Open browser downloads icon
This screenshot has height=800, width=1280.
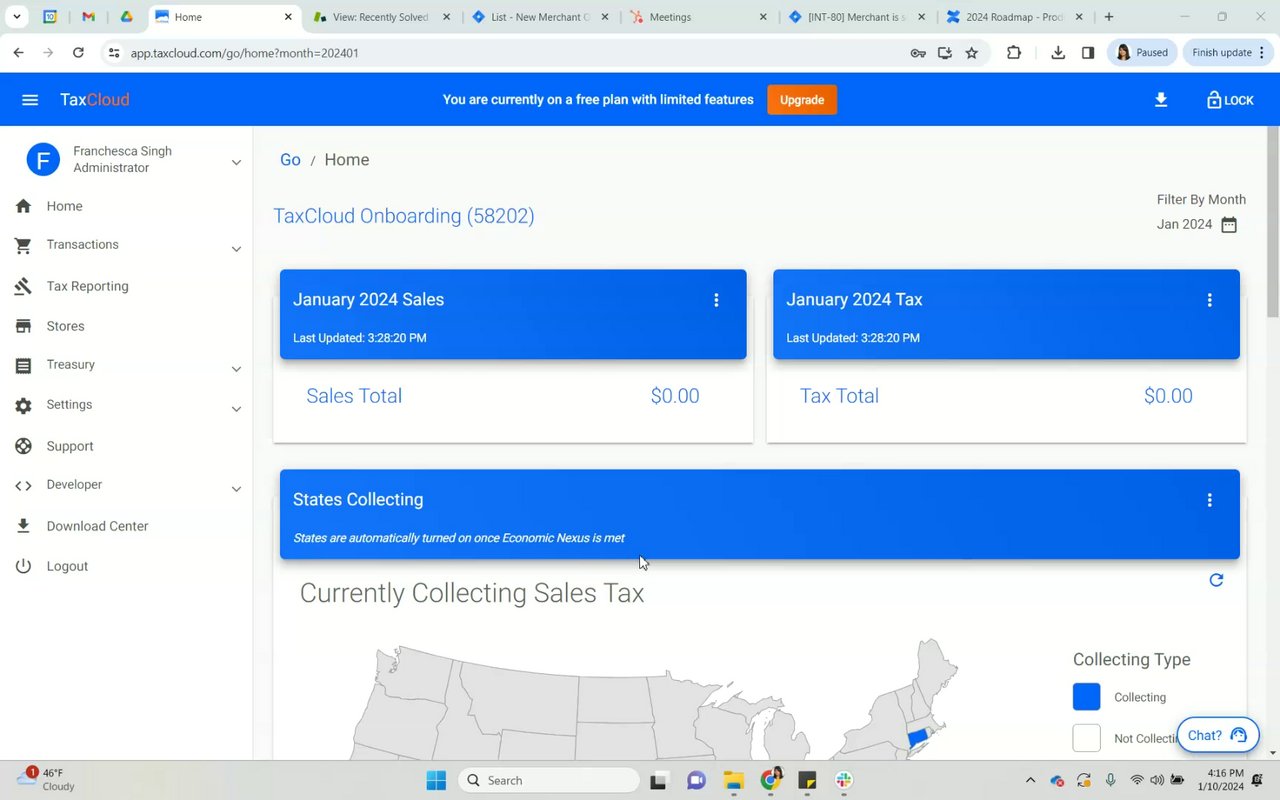pos(1058,53)
